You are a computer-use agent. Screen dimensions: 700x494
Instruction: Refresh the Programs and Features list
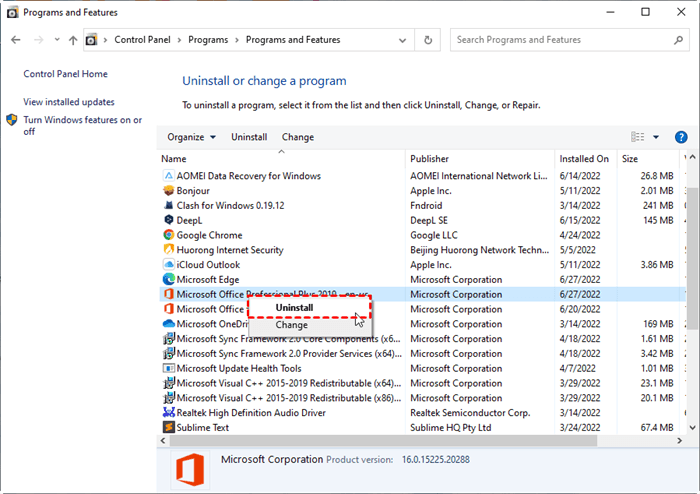tap(429, 40)
